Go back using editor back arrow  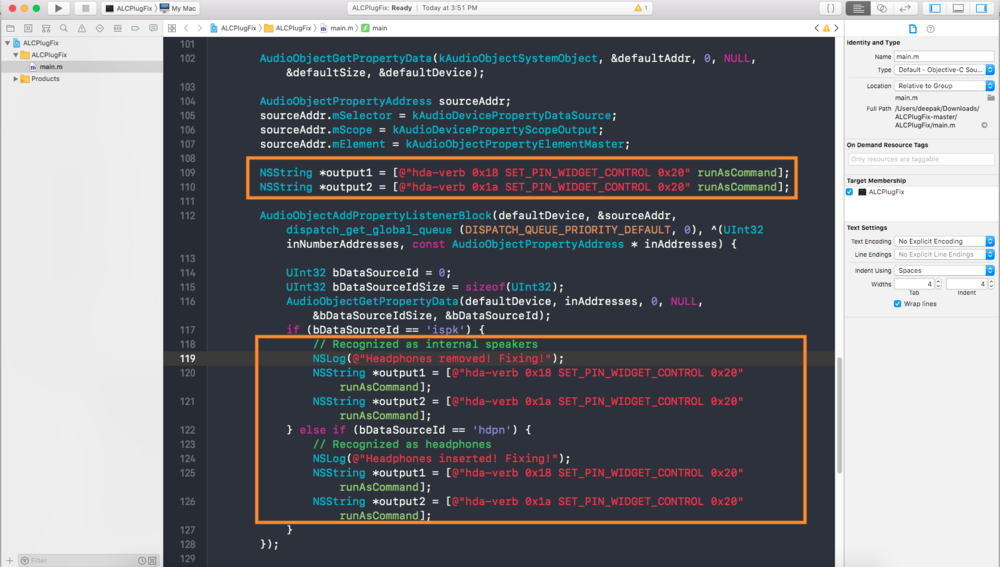[x=185, y=28]
